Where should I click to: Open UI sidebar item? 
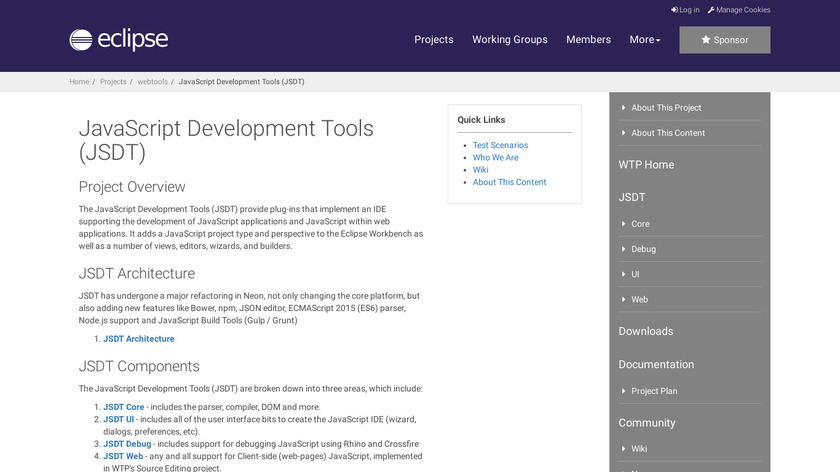[x=690, y=274]
